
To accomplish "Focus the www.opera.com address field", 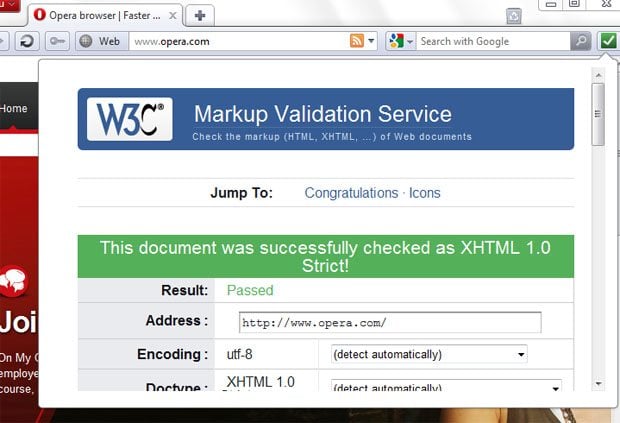I will (239, 41).
